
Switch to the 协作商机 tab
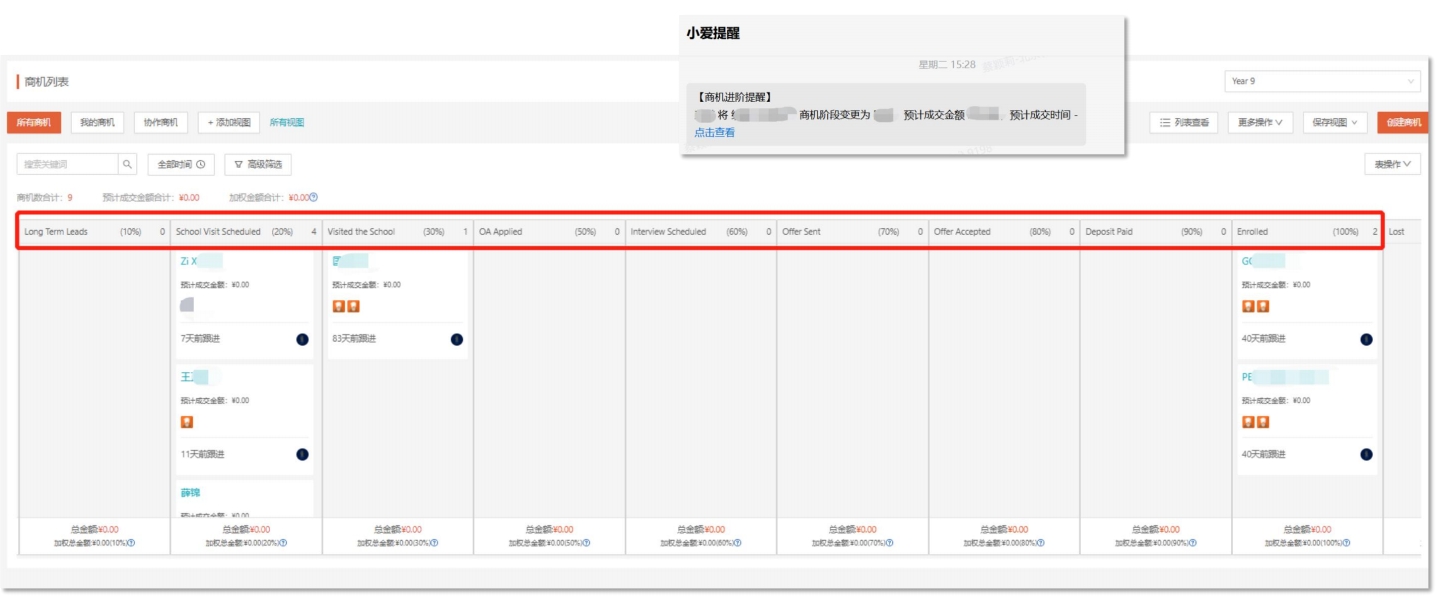pos(160,122)
